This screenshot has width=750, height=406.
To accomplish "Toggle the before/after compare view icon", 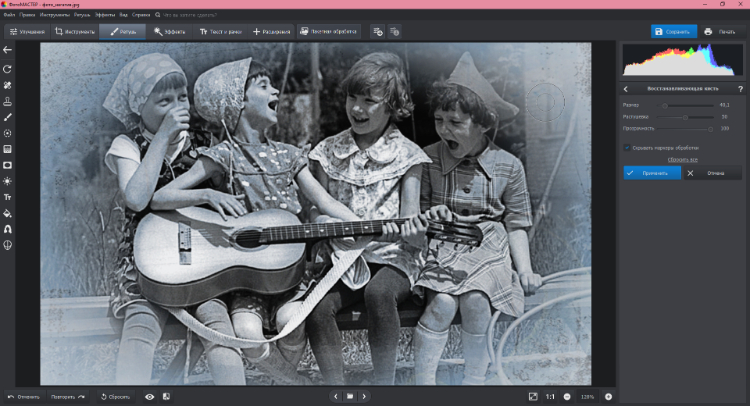I will coord(166,397).
